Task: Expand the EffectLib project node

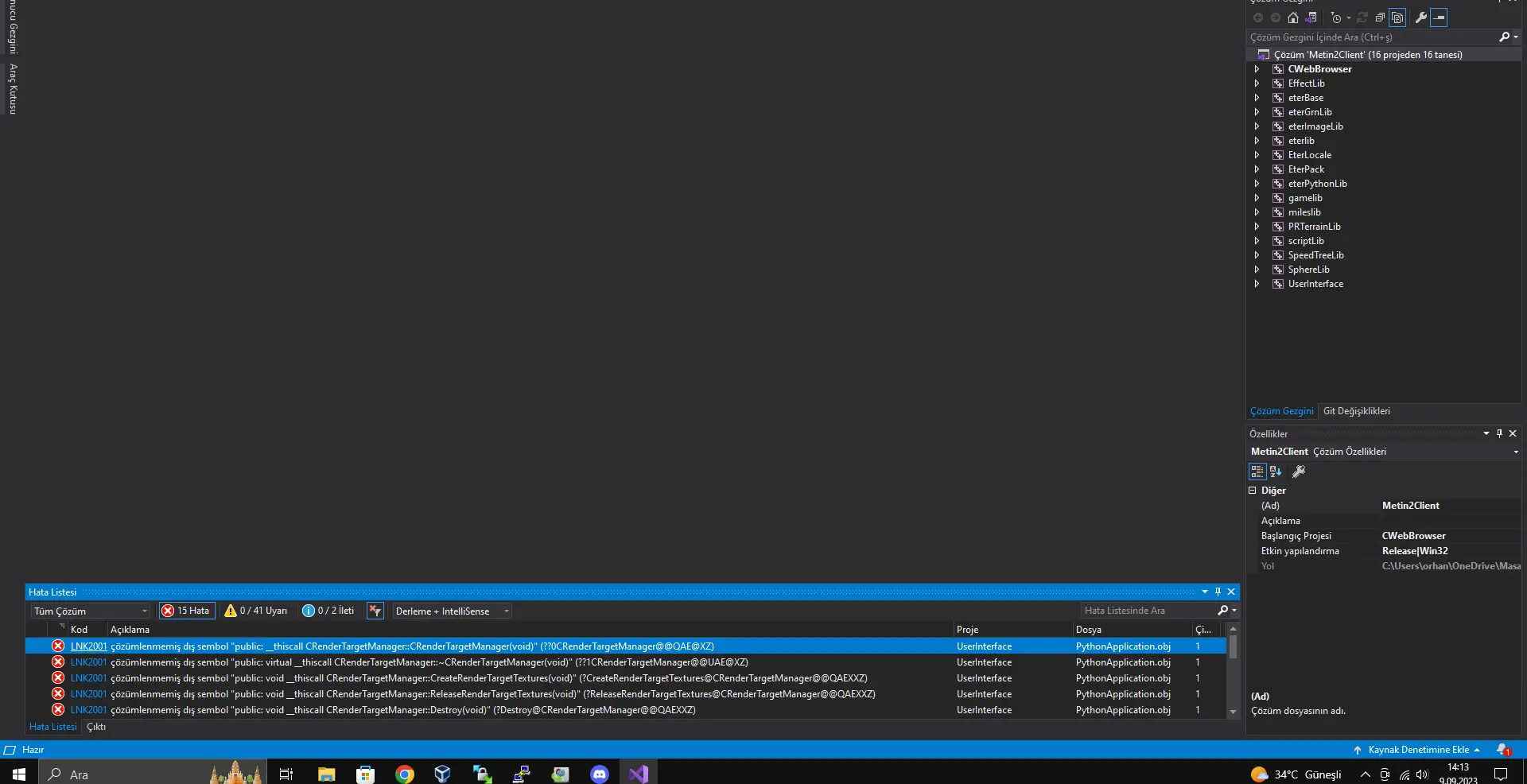Action: pos(1257,83)
